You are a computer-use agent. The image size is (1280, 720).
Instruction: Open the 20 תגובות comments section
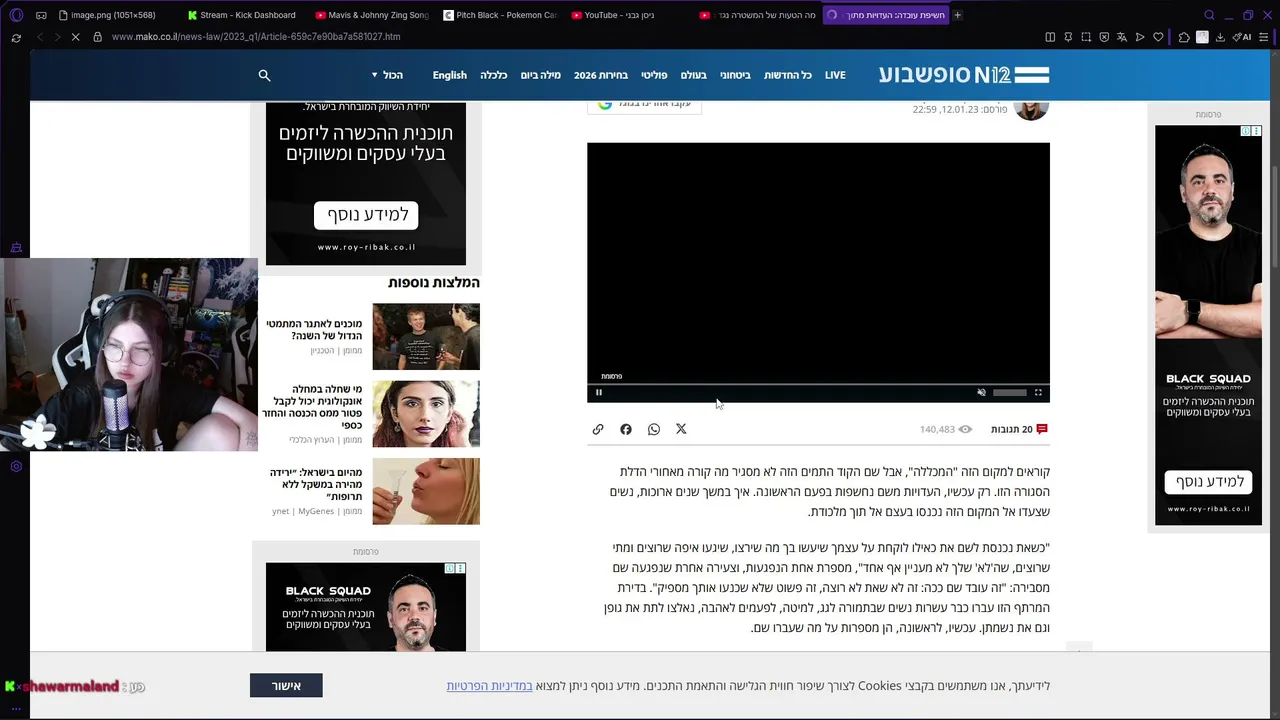click(x=1020, y=429)
